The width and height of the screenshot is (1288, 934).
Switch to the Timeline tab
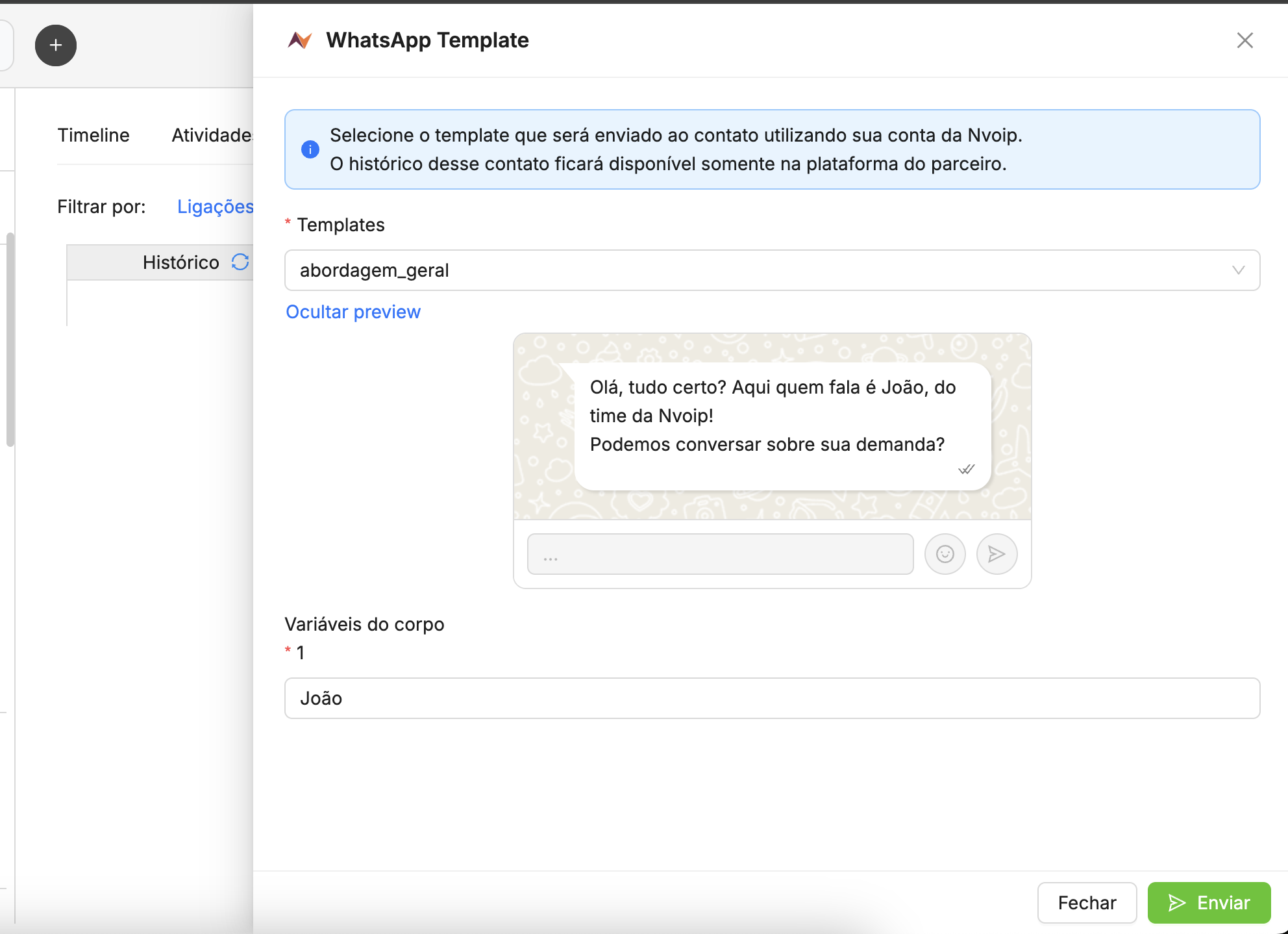(x=93, y=135)
